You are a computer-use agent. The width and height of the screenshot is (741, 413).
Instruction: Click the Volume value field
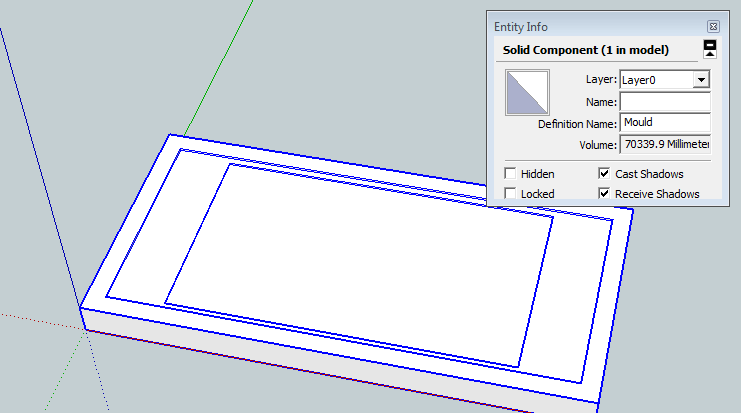[x=665, y=144]
